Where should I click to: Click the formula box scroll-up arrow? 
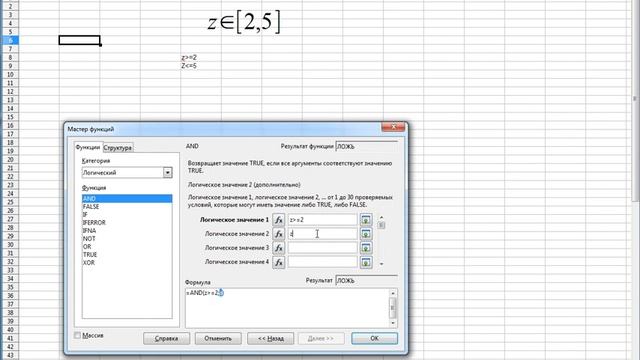(x=393, y=293)
